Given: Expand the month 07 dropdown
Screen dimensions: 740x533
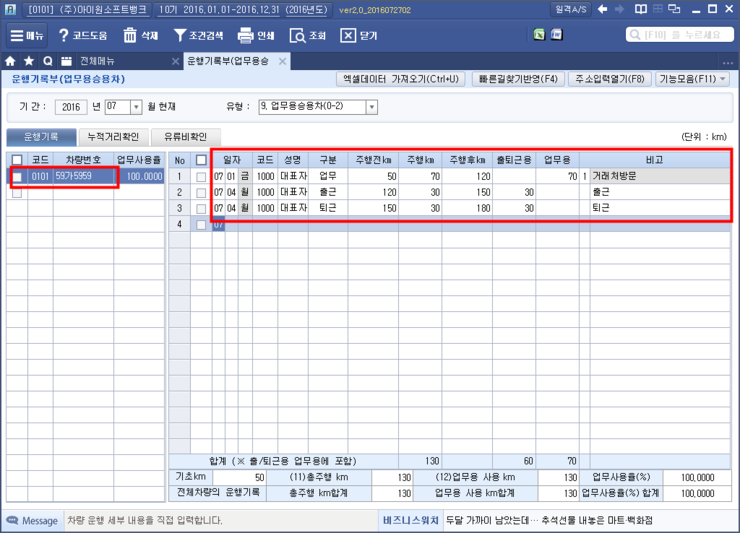Looking at the screenshot, I should [x=136, y=106].
